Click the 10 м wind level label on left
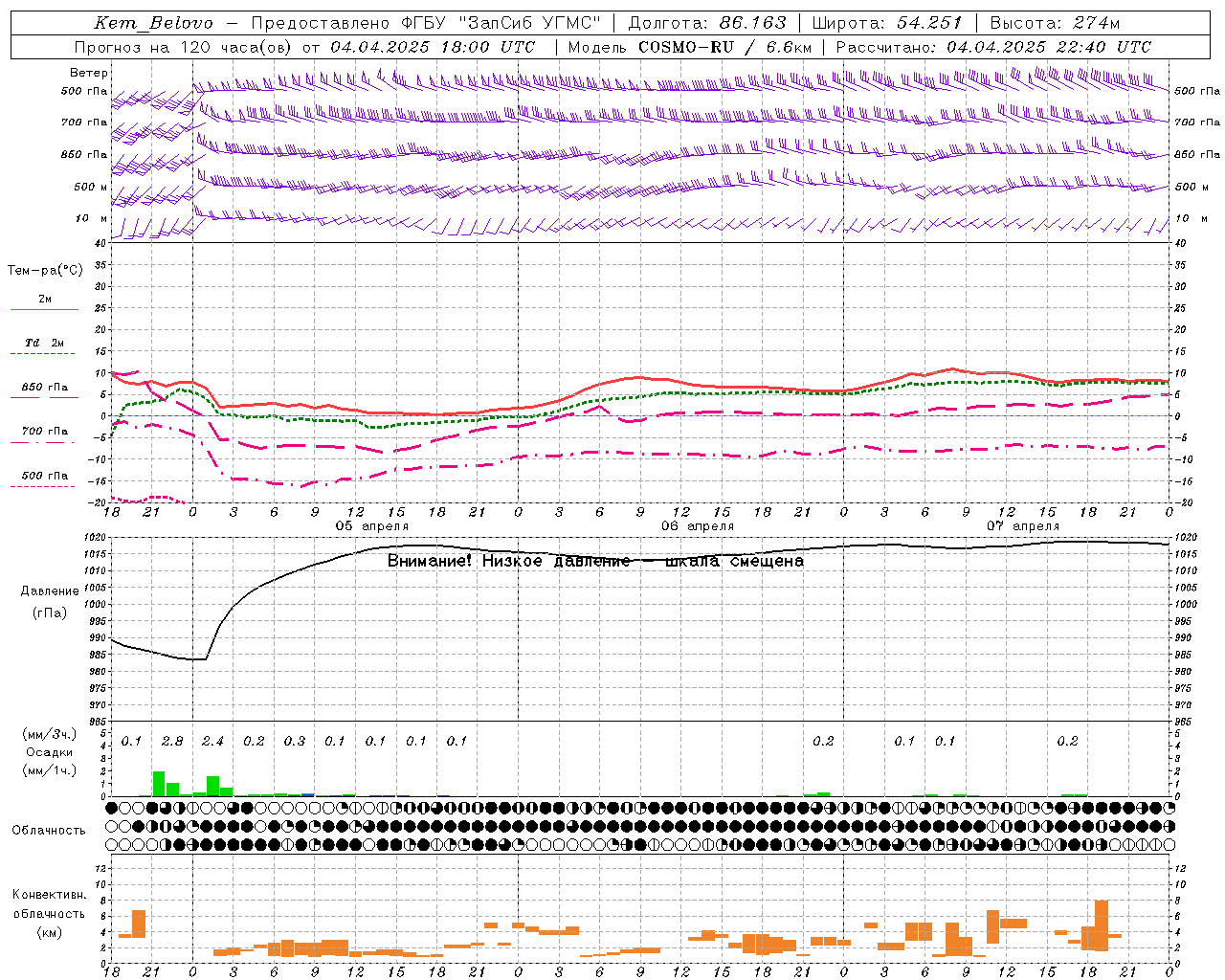The width and height of the screenshot is (1225, 980). tap(91, 219)
